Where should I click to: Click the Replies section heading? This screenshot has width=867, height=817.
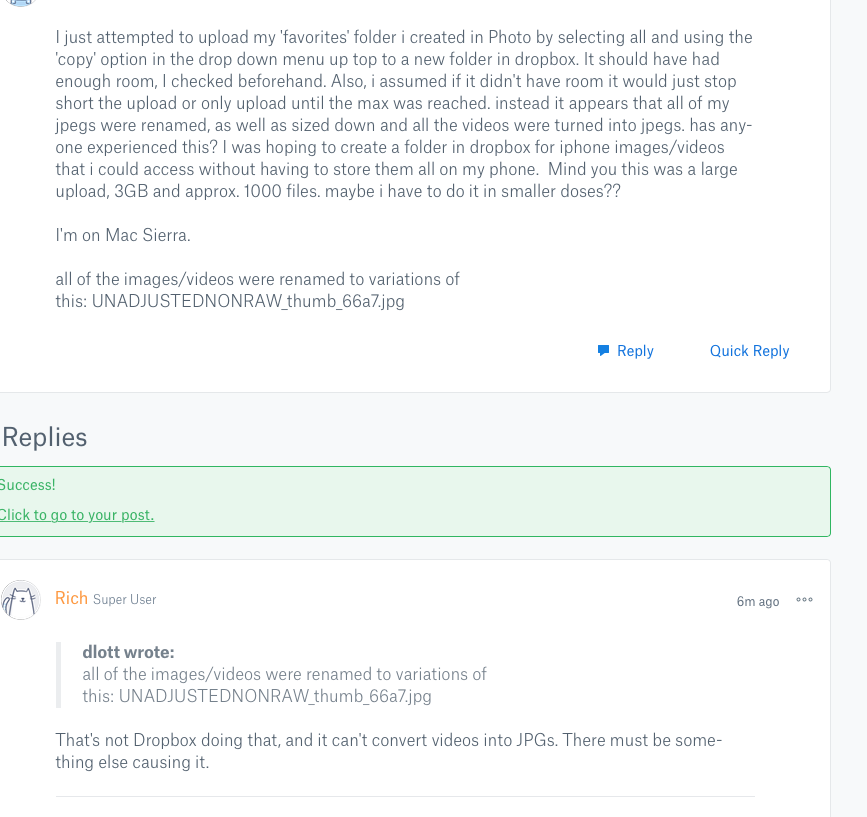(44, 437)
